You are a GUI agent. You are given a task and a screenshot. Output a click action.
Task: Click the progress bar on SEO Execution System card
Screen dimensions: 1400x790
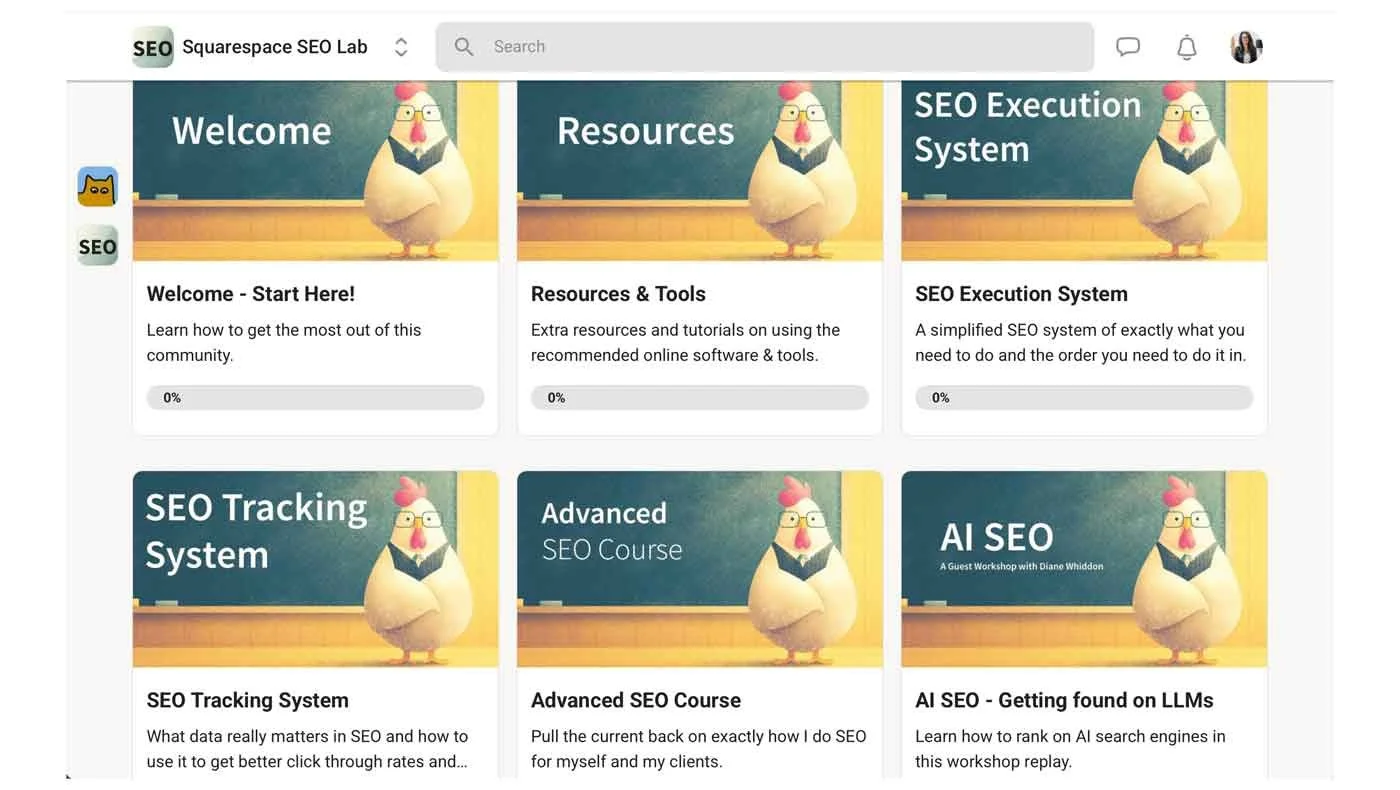pos(1084,397)
